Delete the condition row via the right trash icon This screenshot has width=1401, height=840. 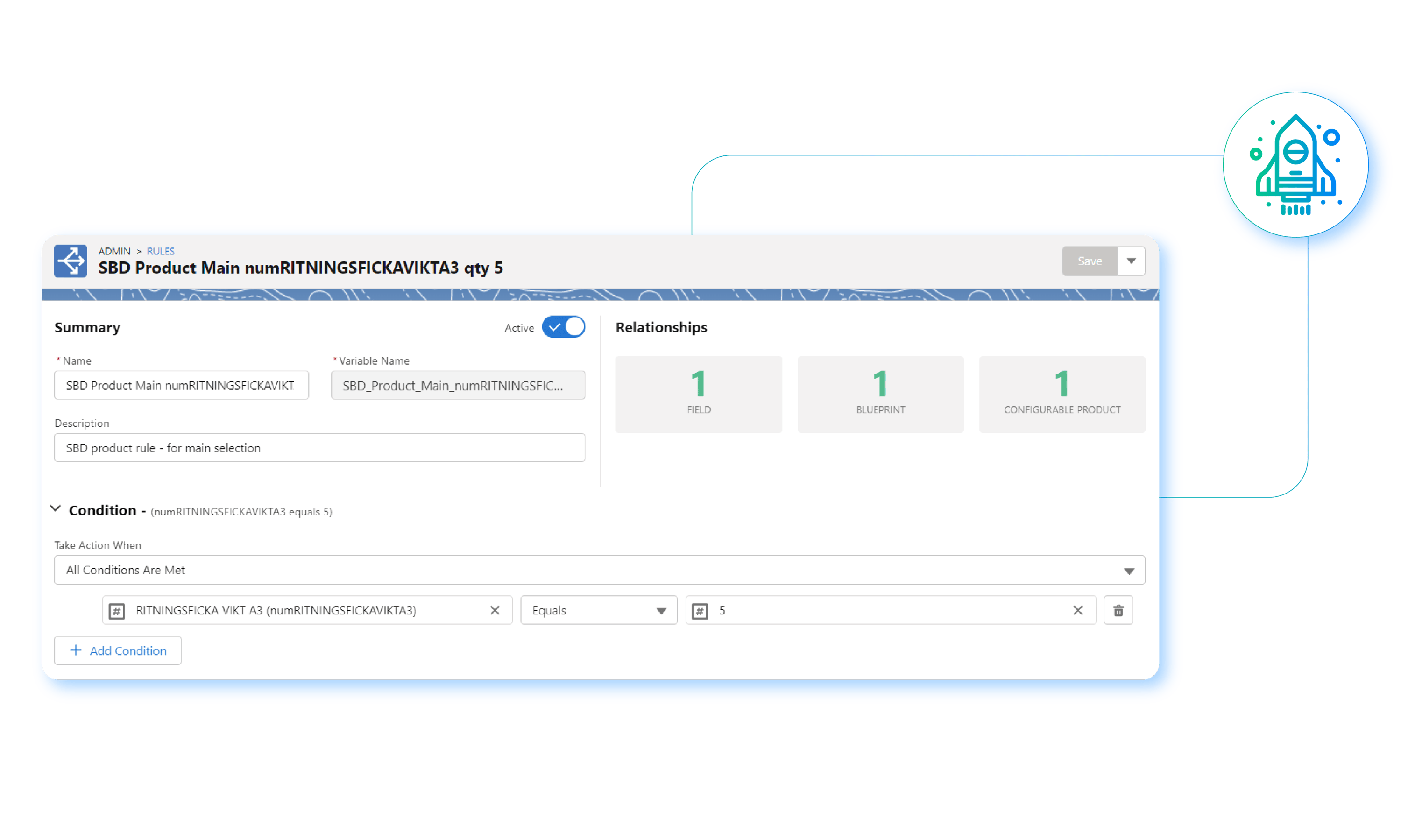click(x=1118, y=610)
